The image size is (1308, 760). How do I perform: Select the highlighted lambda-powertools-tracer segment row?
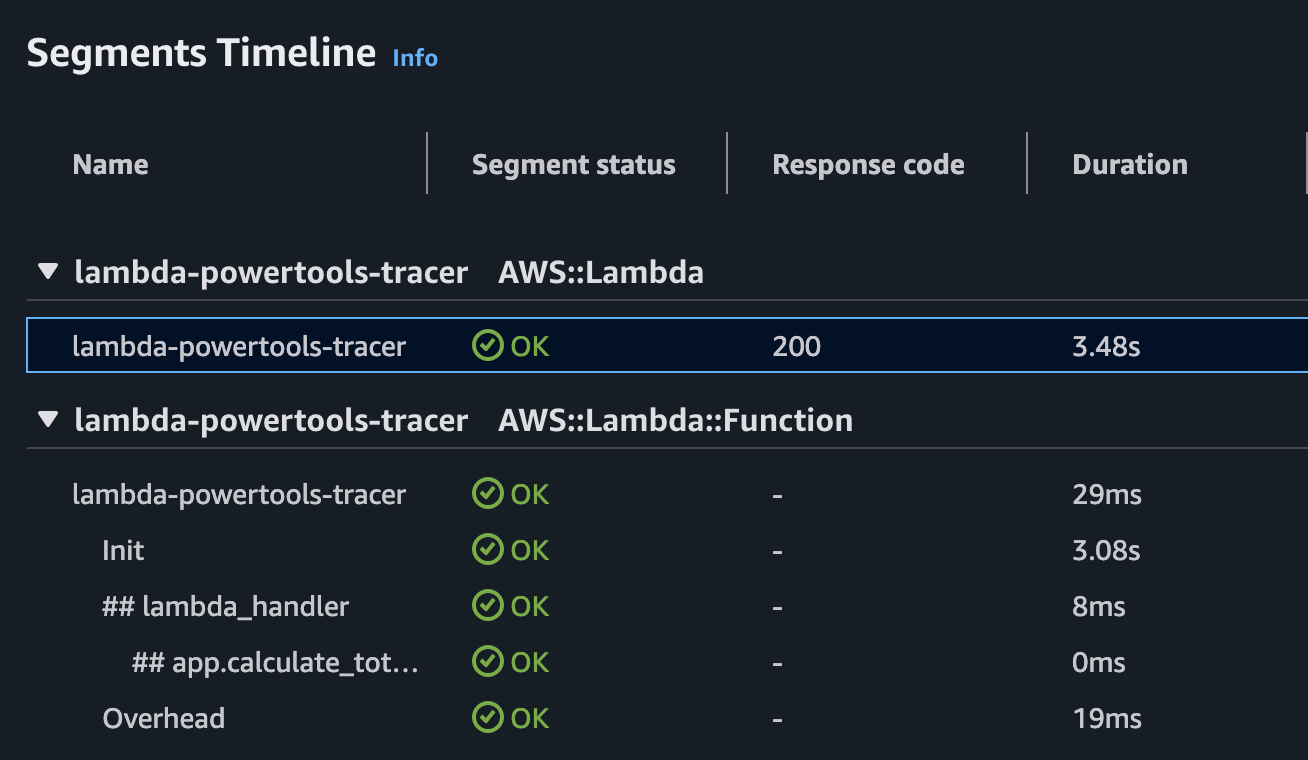click(x=238, y=345)
